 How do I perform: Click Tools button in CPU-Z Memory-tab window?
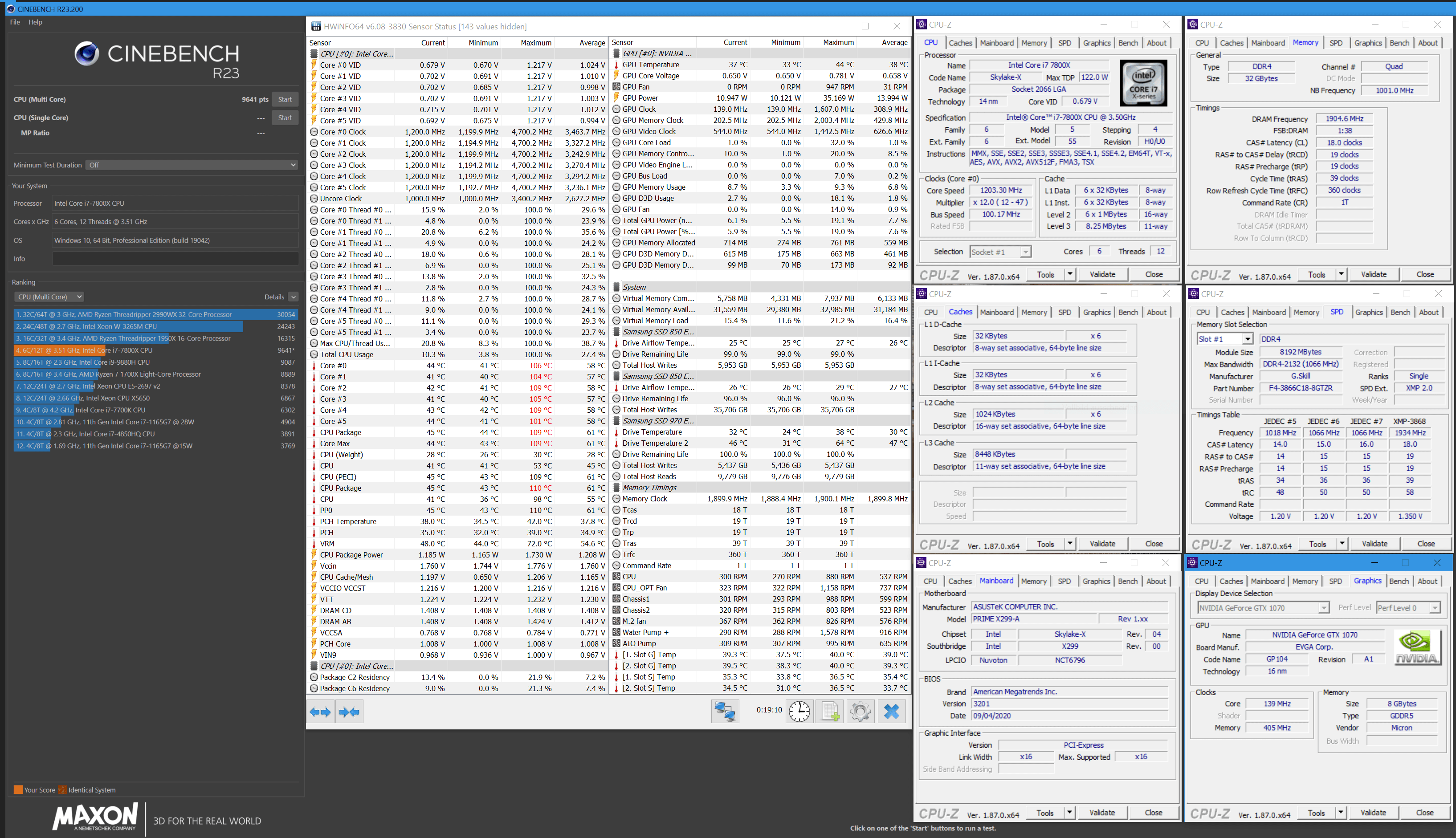pyautogui.click(x=1316, y=275)
